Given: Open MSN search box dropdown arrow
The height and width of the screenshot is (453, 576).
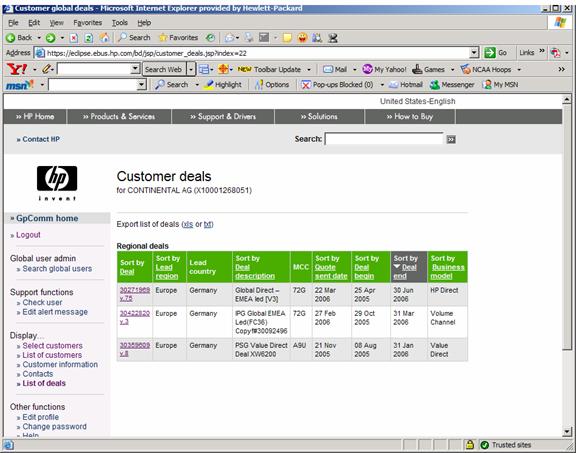Looking at the screenshot, I should [x=141, y=85].
